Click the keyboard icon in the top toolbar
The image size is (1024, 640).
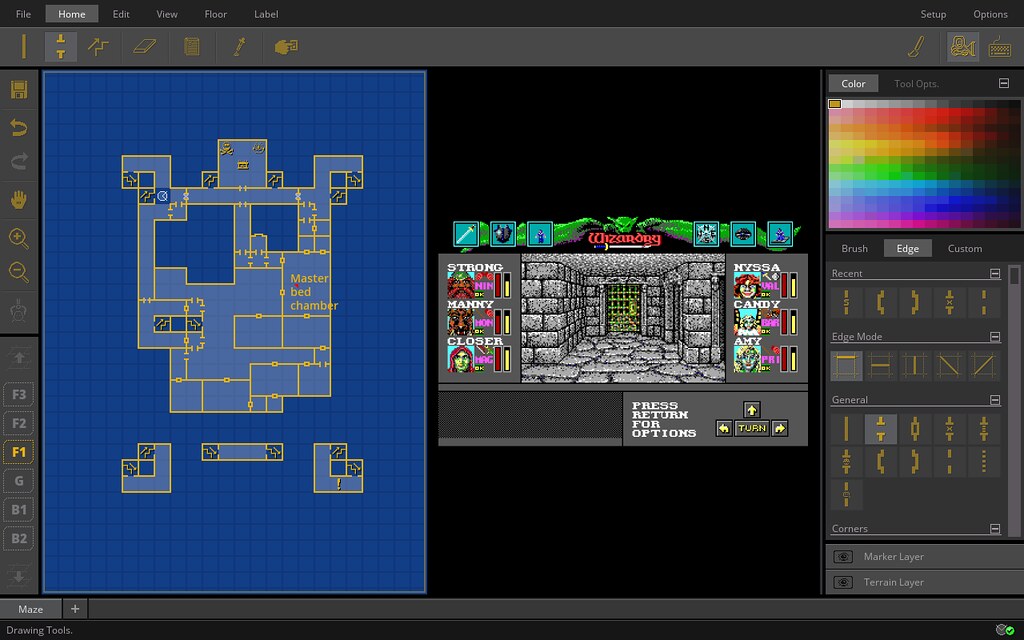(x=1000, y=46)
